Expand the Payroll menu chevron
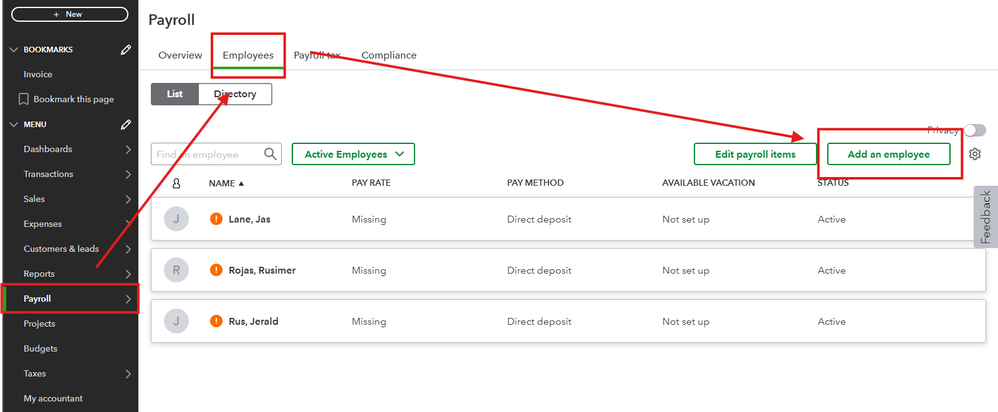This screenshot has height=412, width=998. point(128,299)
